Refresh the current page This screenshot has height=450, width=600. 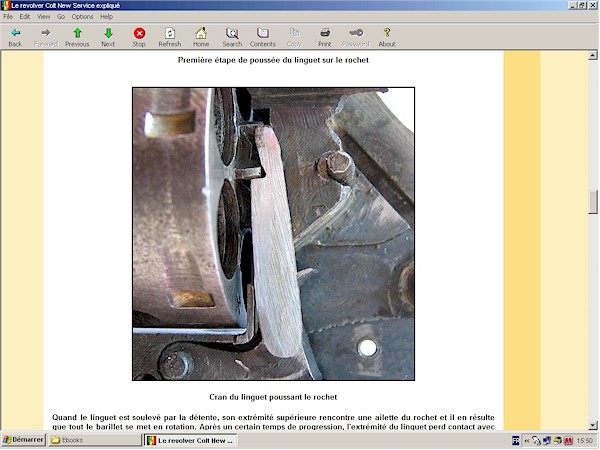pos(170,37)
